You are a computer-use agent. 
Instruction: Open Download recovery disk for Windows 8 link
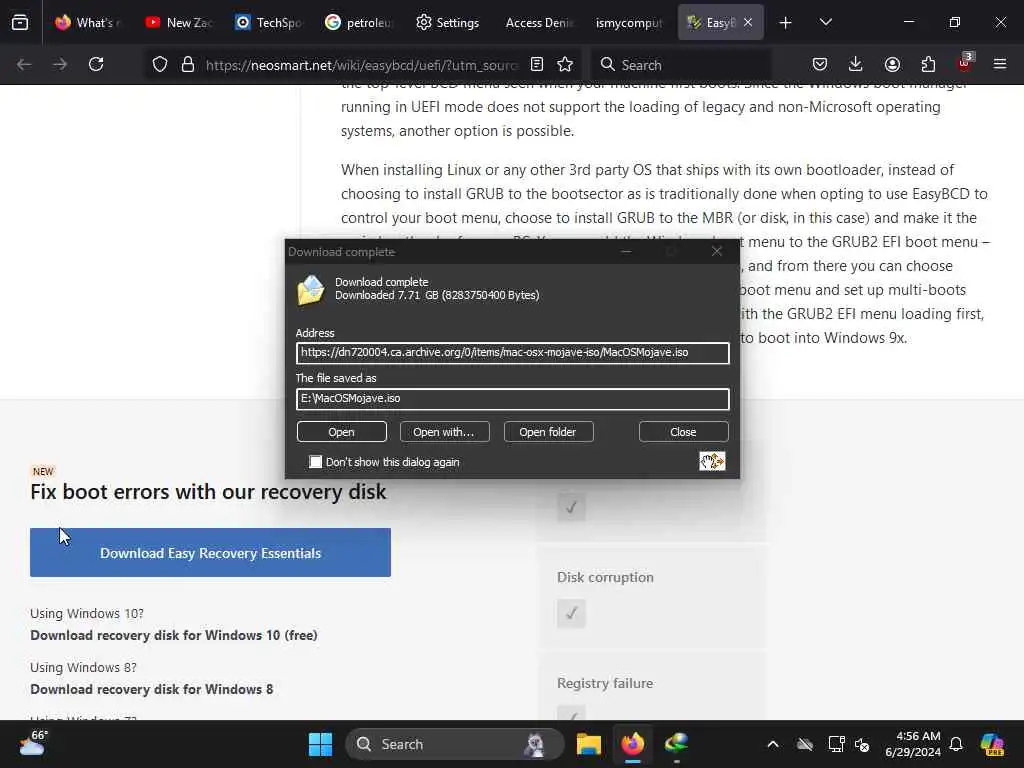152,689
